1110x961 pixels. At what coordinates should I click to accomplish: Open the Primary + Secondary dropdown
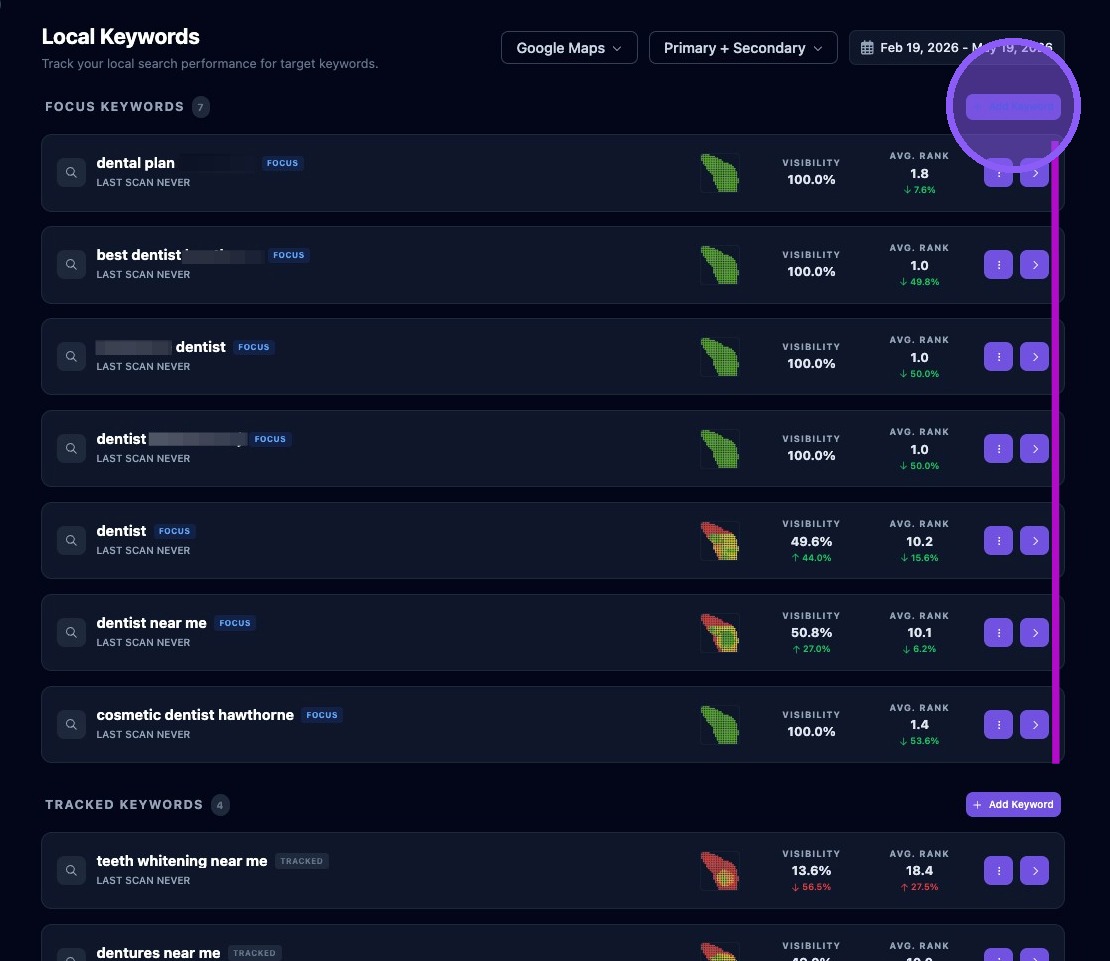pos(743,47)
